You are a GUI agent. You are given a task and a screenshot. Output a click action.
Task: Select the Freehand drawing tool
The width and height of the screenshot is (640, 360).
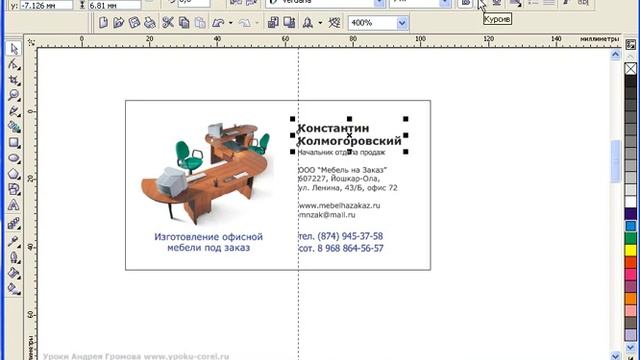tap(13, 111)
